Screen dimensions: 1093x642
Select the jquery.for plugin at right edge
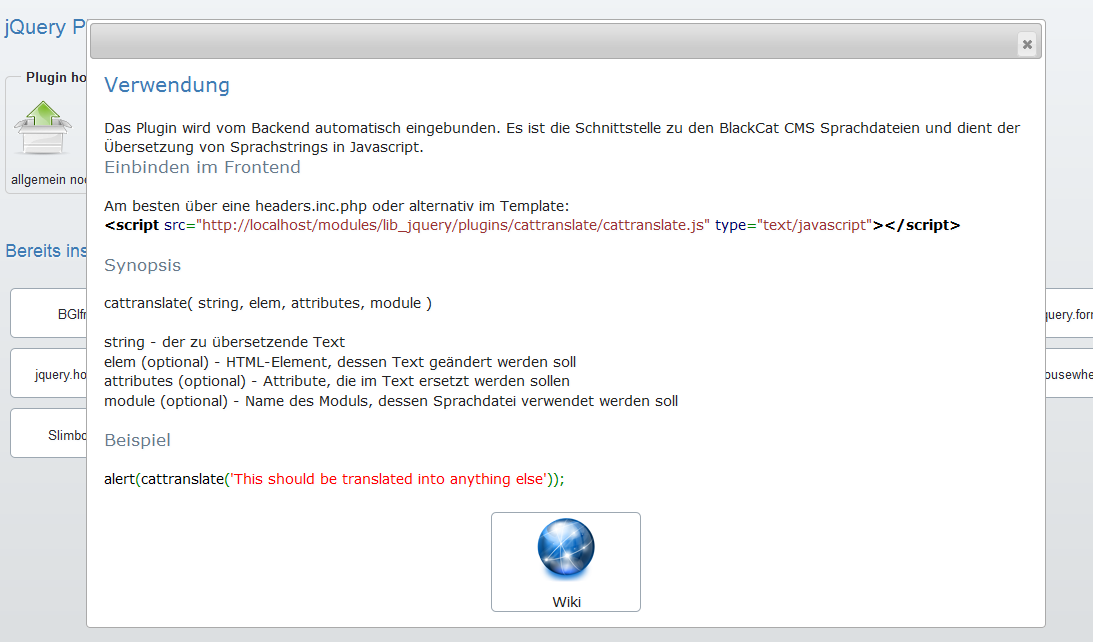click(x=1068, y=314)
